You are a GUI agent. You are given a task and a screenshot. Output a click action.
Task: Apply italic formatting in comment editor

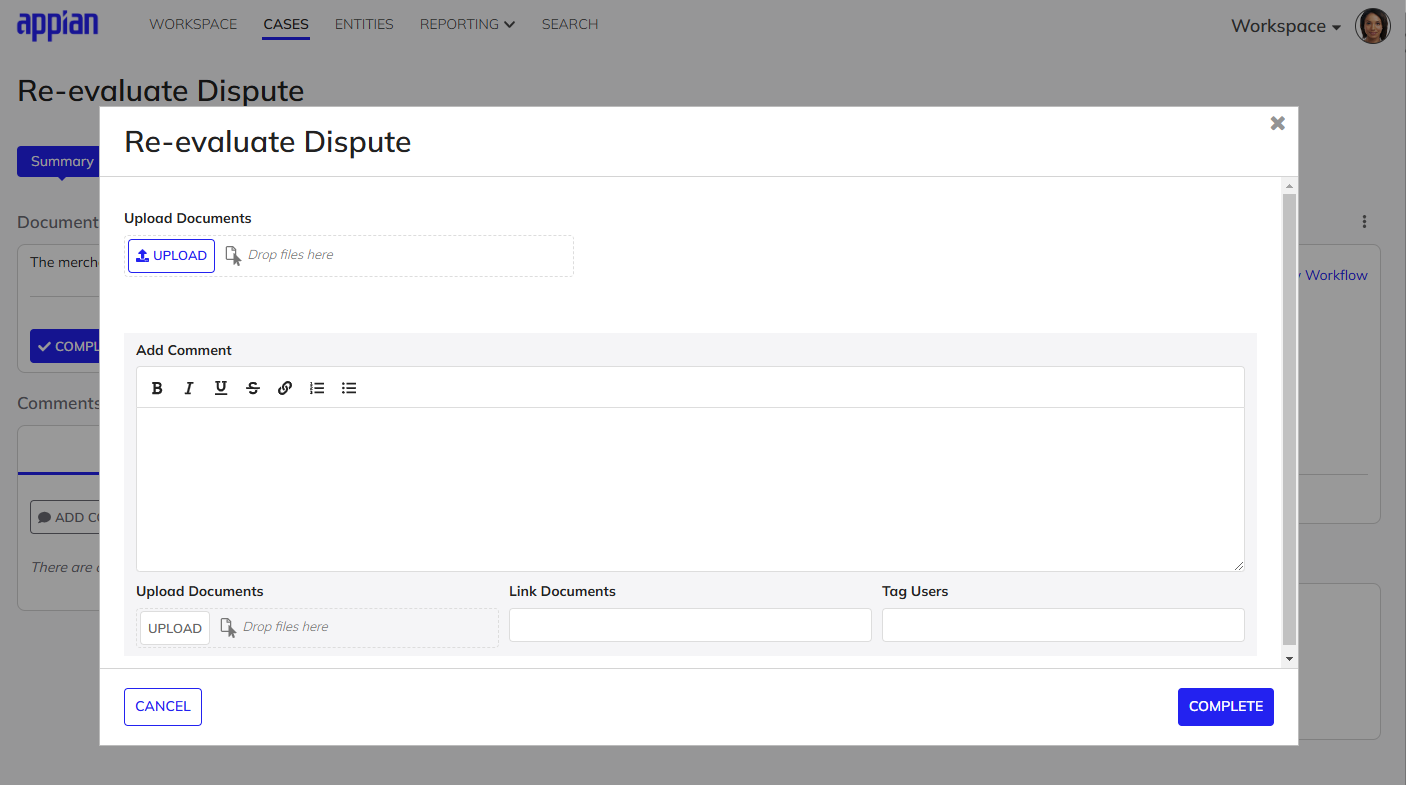188,388
